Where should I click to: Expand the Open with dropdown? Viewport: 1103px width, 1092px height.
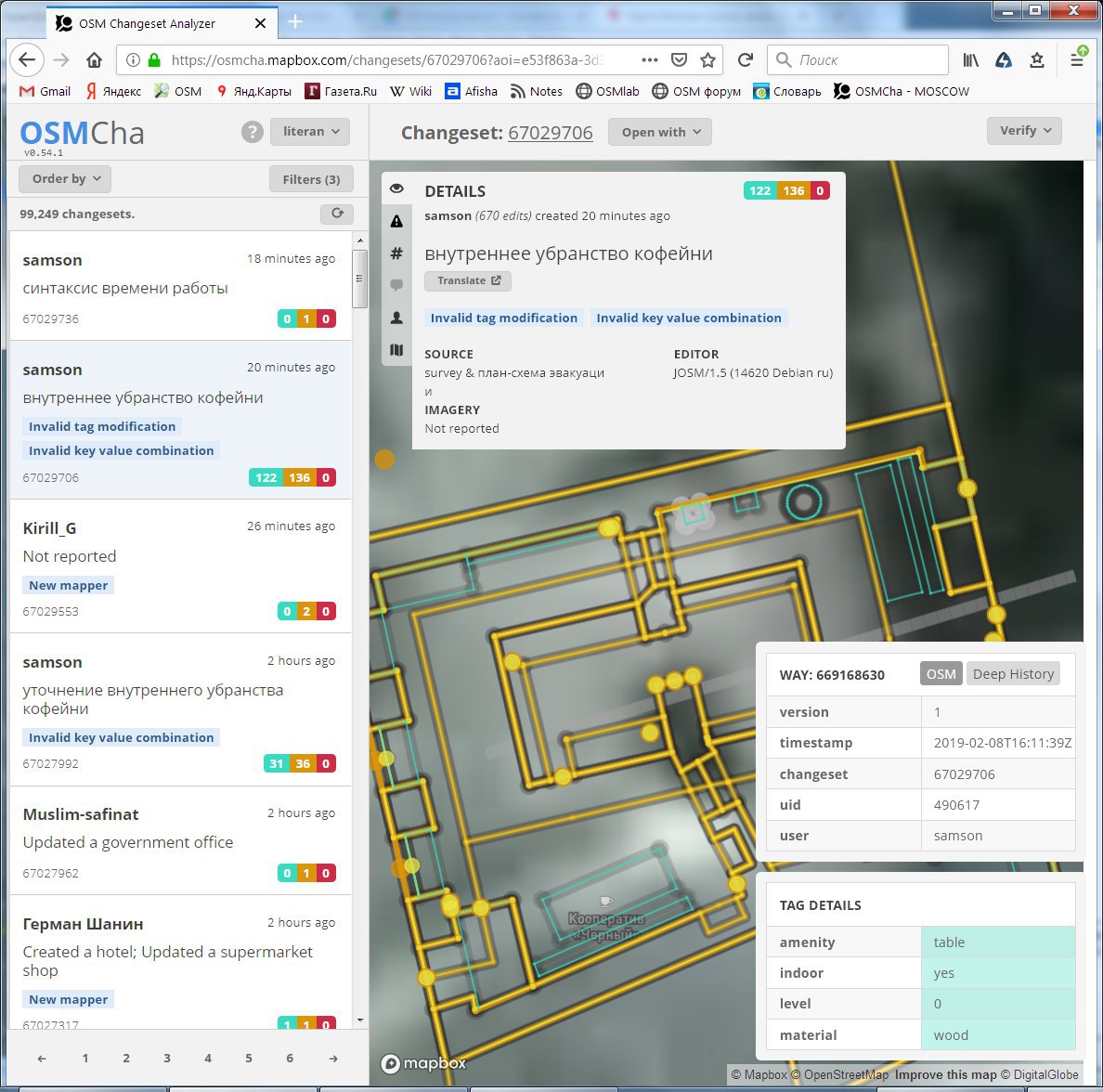(x=660, y=132)
